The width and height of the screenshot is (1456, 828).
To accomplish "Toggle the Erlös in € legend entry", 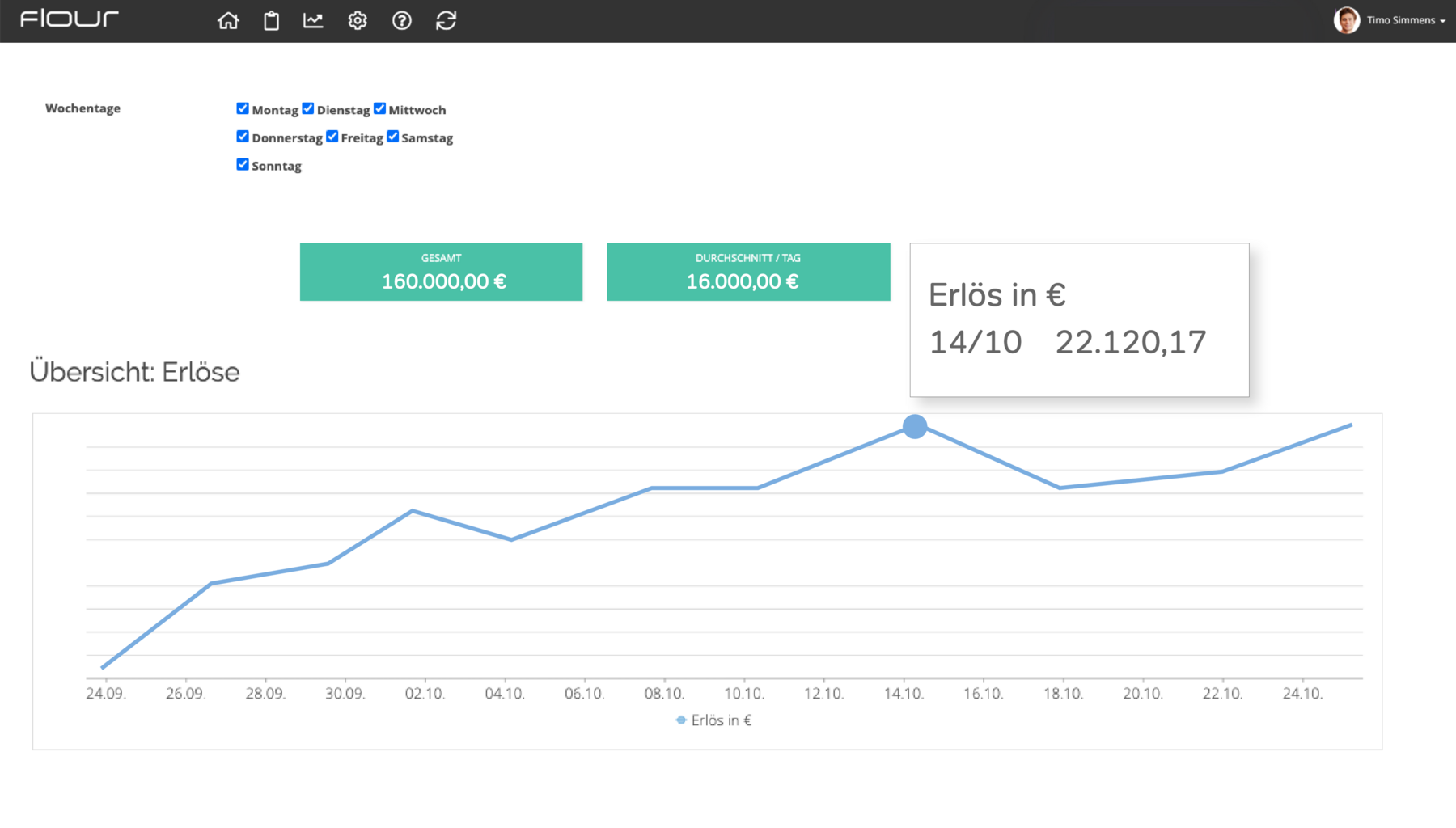I will tap(714, 720).
